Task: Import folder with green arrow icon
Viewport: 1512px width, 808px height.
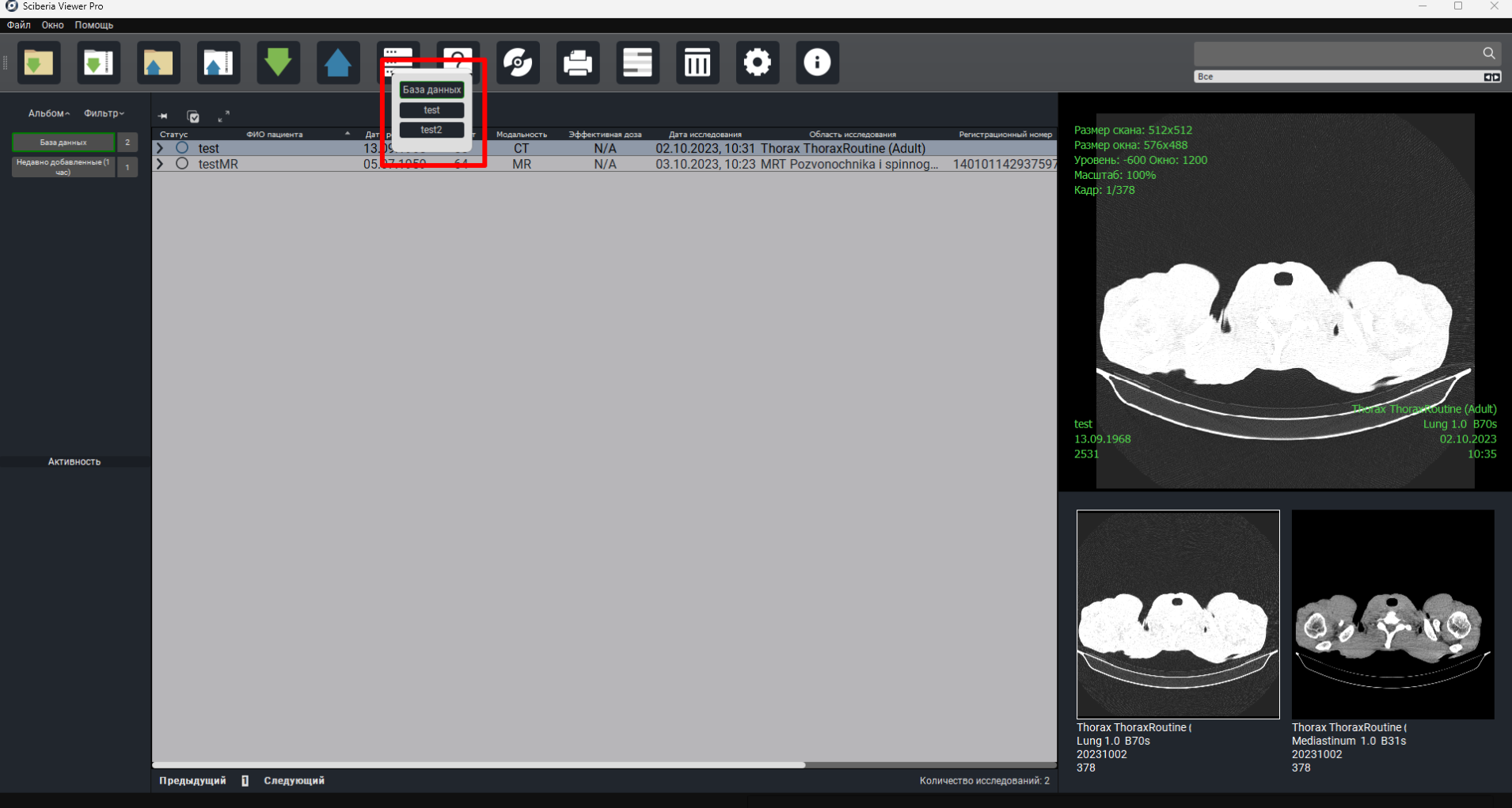Action: pos(38,63)
